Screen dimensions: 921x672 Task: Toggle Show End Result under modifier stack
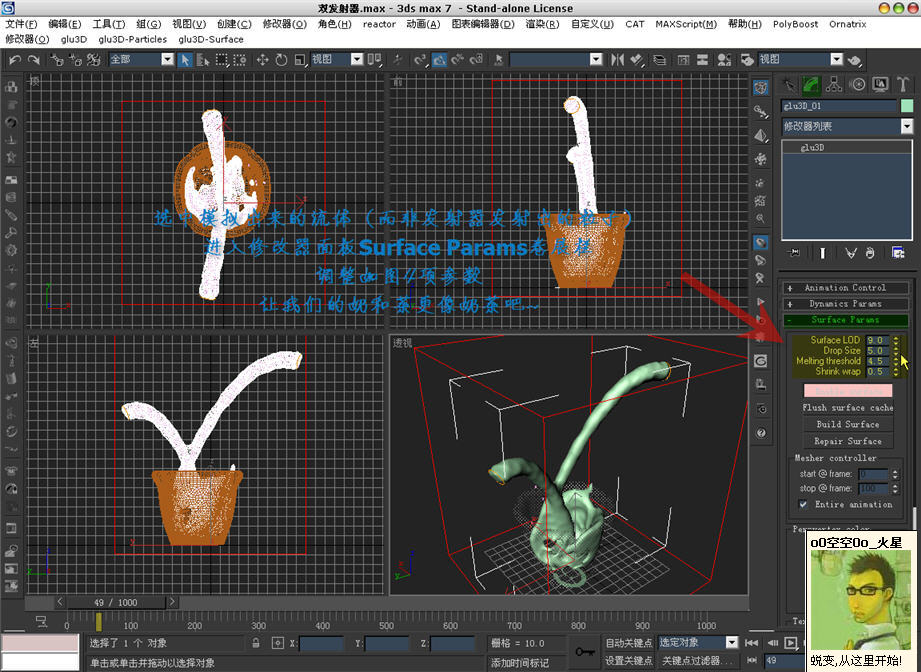tap(822, 253)
